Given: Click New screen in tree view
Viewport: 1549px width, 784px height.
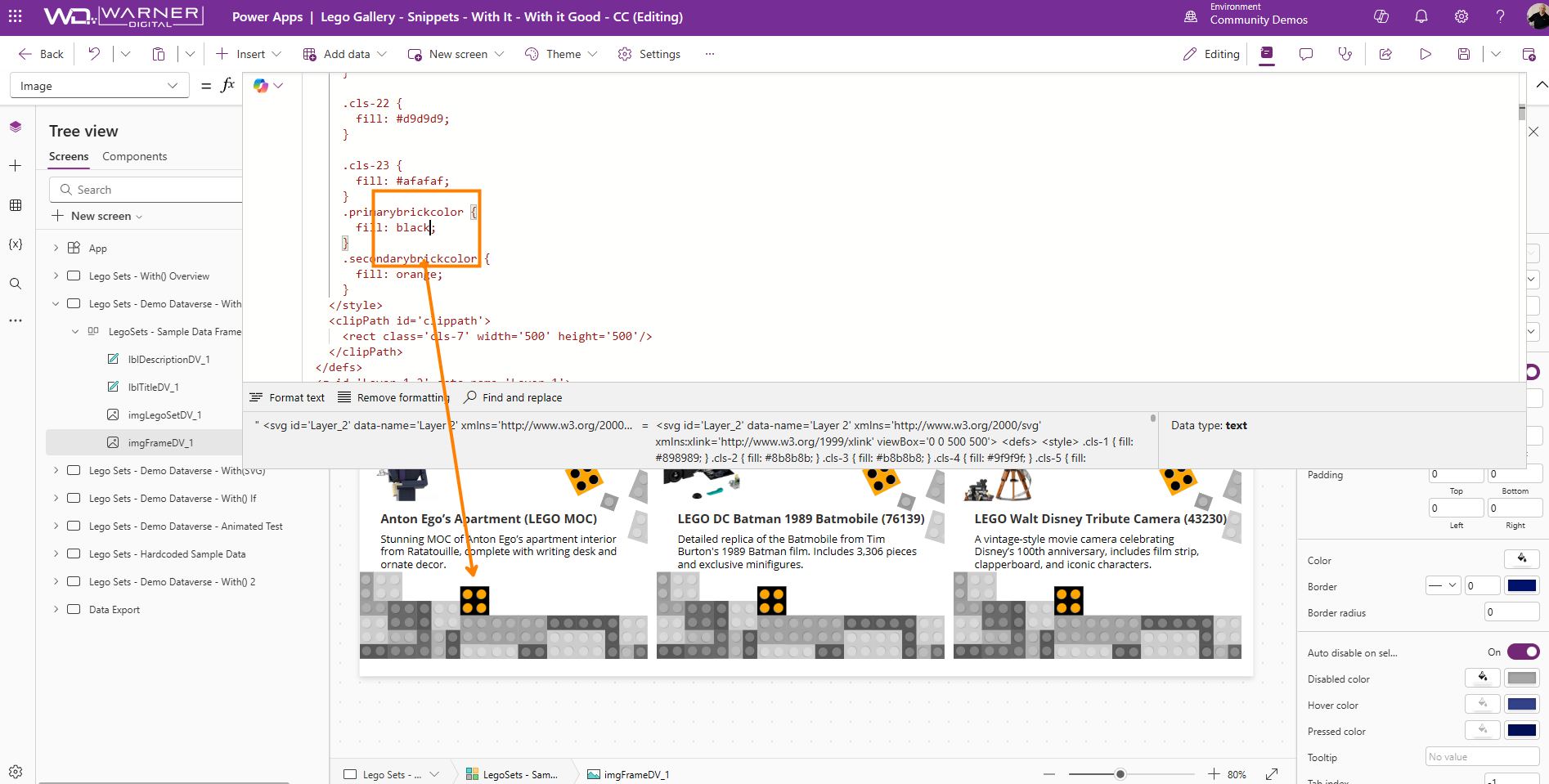Looking at the screenshot, I should (97, 216).
